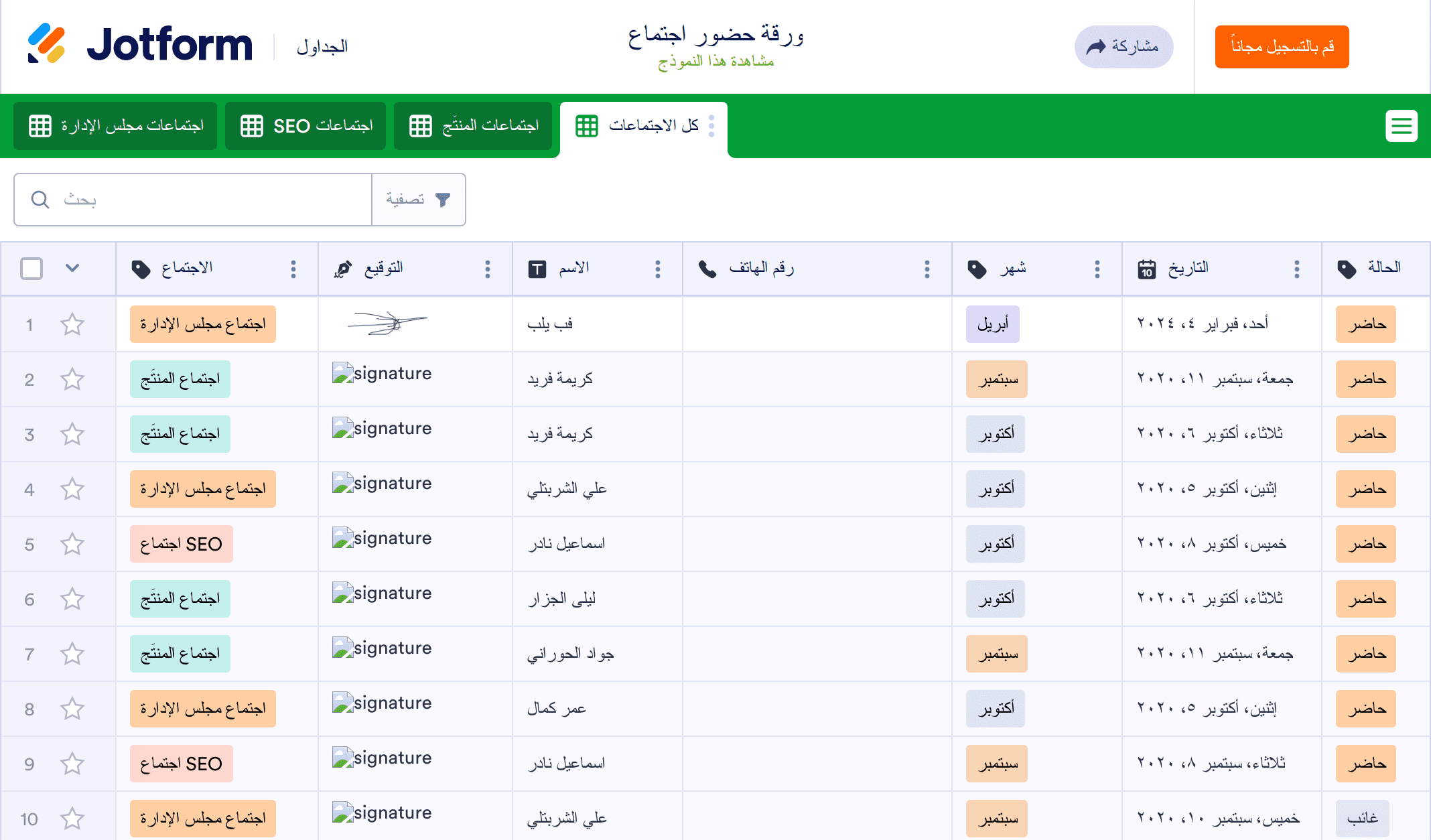Click the أبريل month tag in row 1
The height and width of the screenshot is (840, 1431).
(x=992, y=325)
